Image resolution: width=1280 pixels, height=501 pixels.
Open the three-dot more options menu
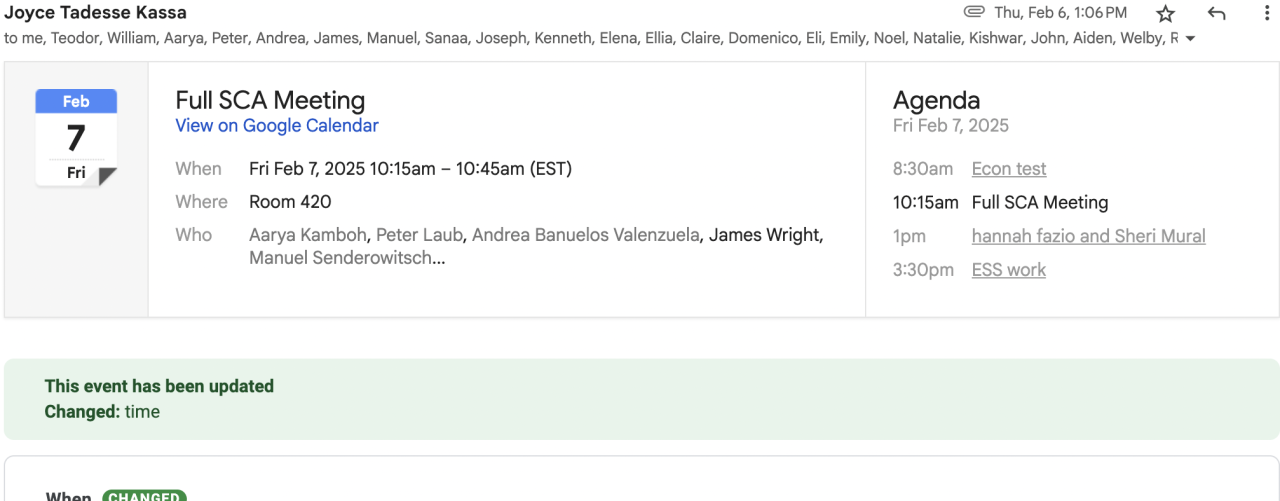(1267, 13)
